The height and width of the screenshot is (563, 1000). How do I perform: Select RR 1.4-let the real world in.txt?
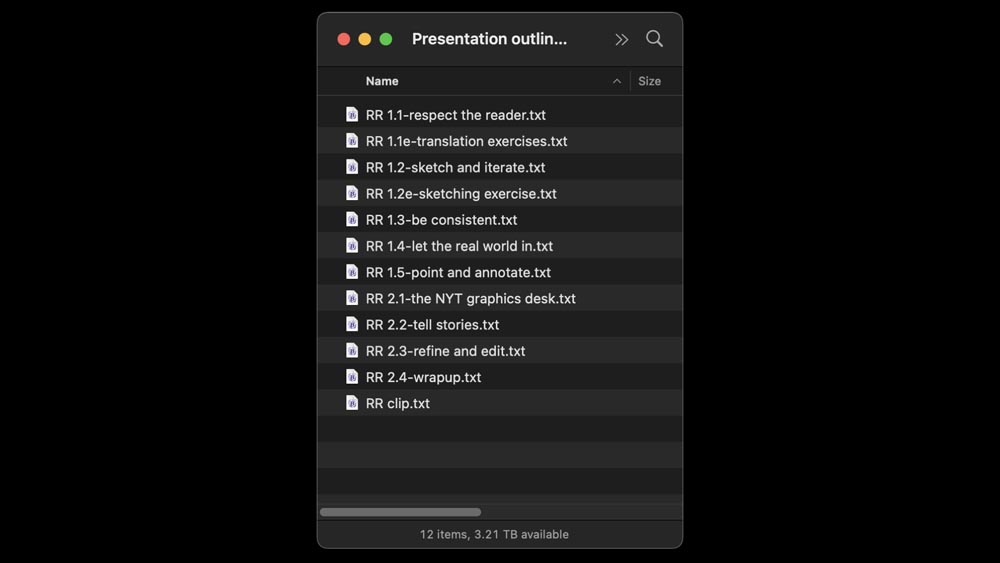pyautogui.click(x=459, y=246)
